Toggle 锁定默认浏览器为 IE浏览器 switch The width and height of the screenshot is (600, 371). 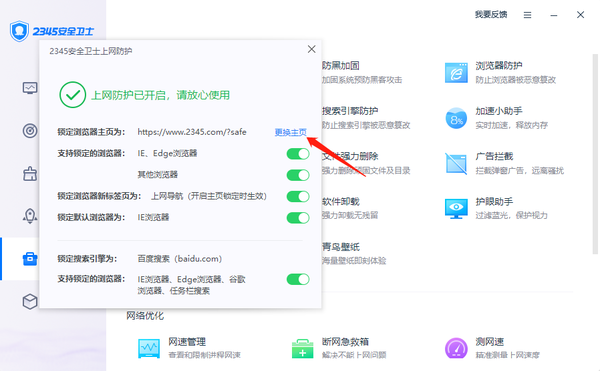pyautogui.click(x=298, y=218)
